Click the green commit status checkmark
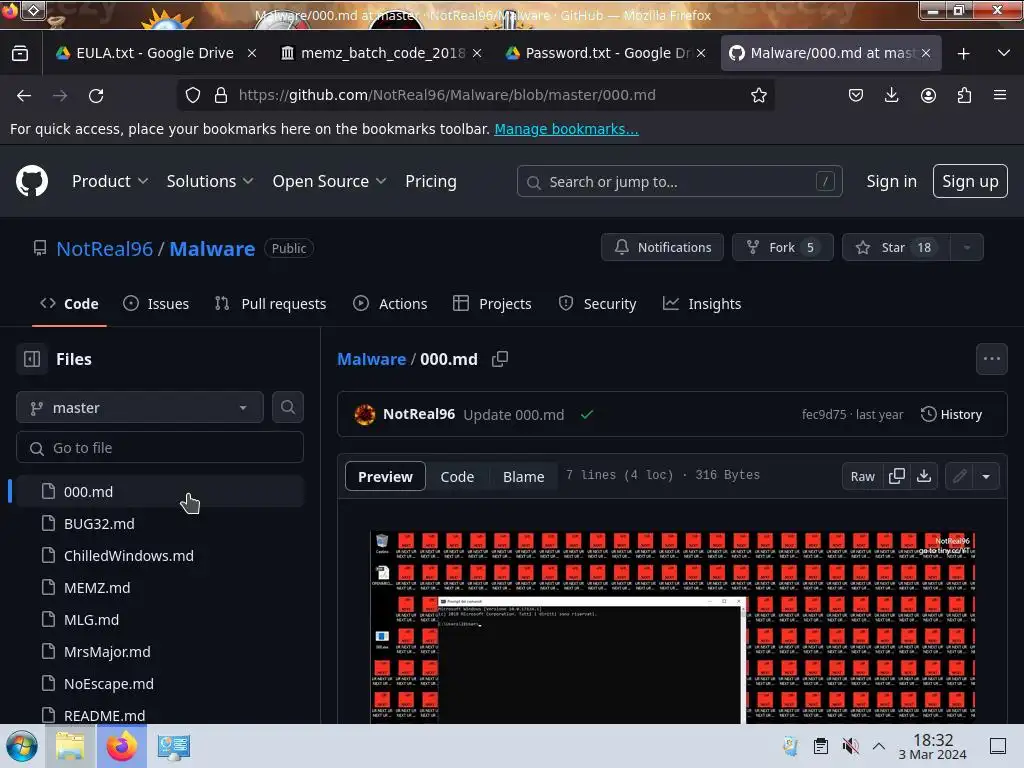The width and height of the screenshot is (1024, 768). pos(586,414)
